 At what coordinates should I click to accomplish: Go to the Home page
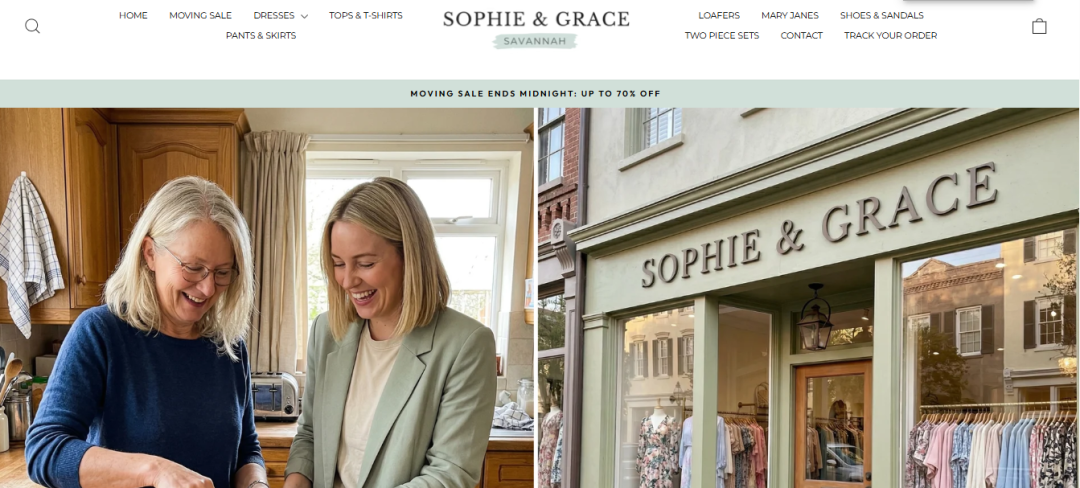click(x=133, y=15)
